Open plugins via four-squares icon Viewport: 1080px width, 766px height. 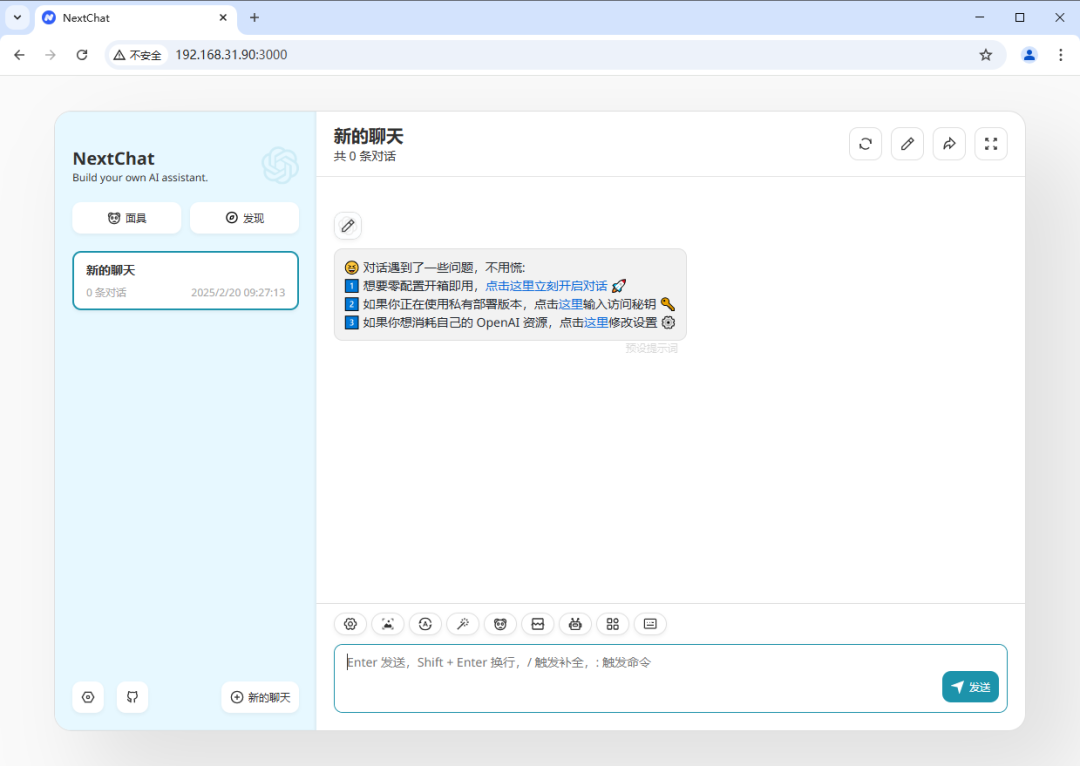612,624
